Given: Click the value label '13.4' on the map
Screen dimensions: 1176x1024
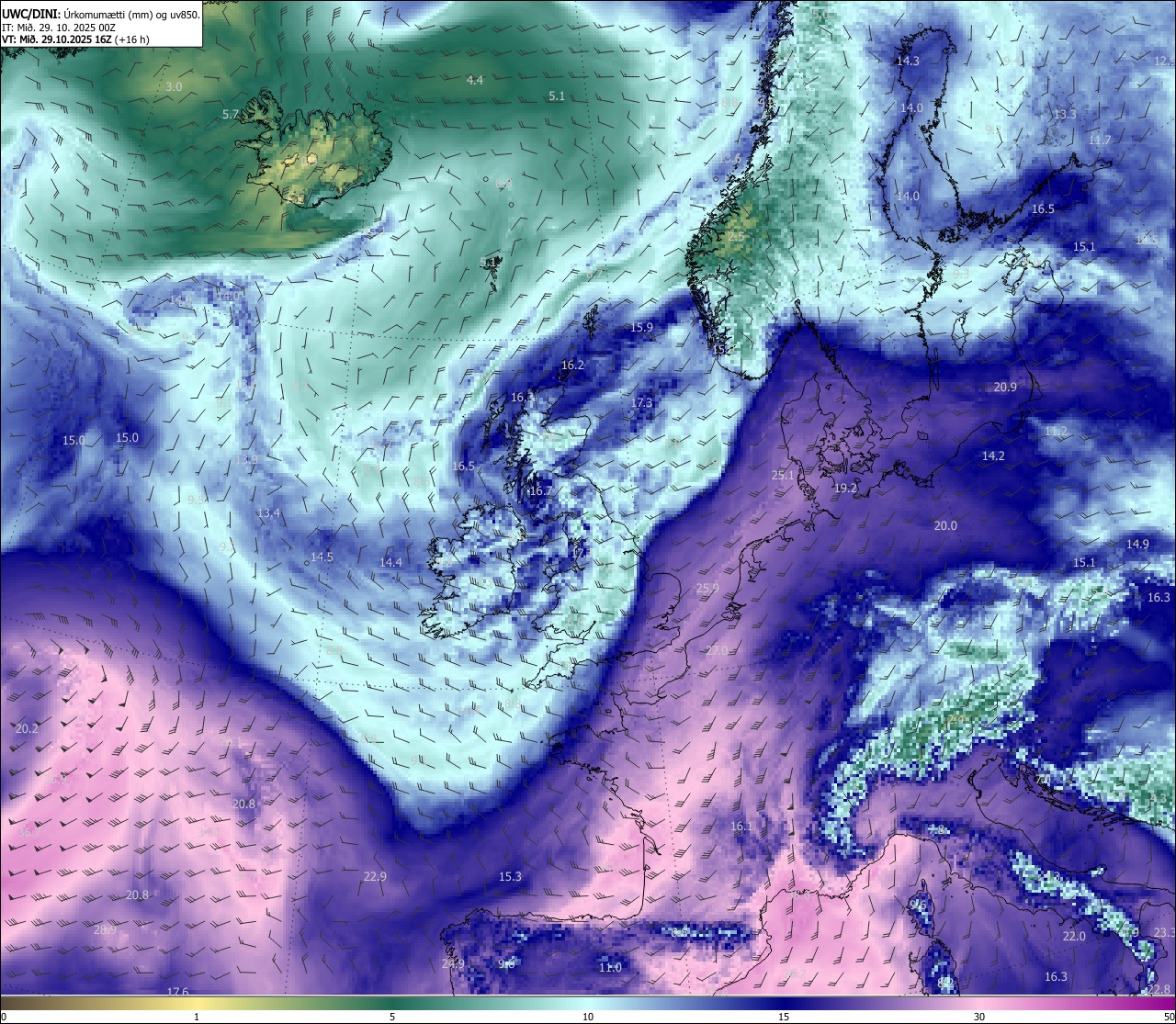Looking at the screenshot, I should [268, 513].
